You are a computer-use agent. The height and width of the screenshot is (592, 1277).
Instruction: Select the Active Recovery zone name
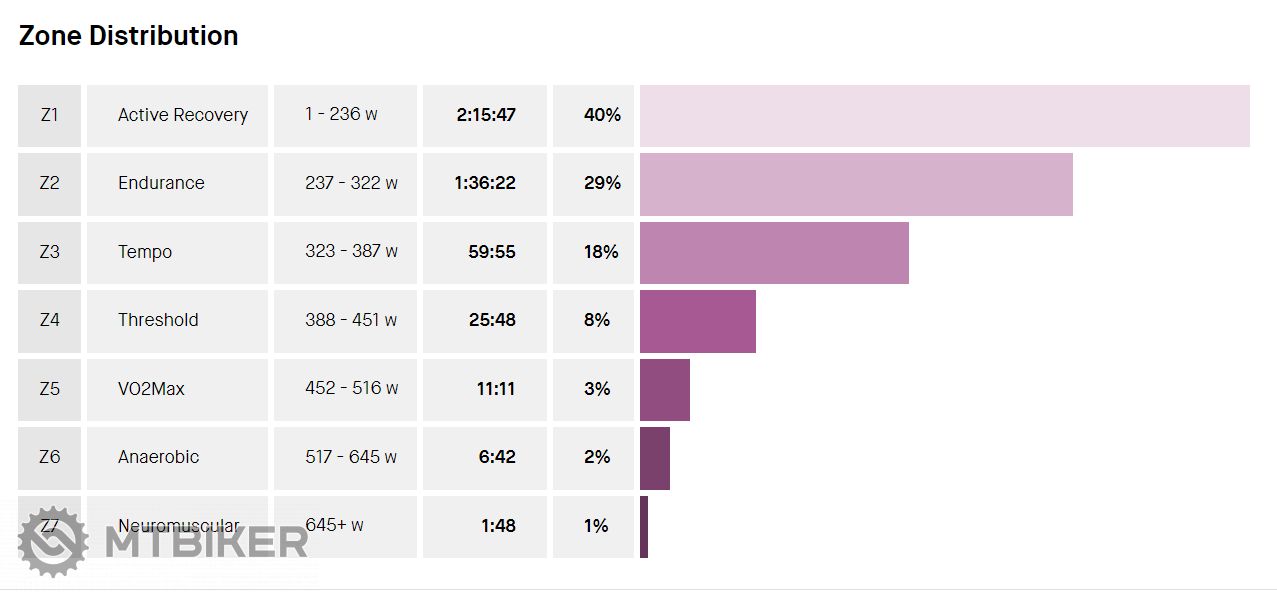(183, 115)
